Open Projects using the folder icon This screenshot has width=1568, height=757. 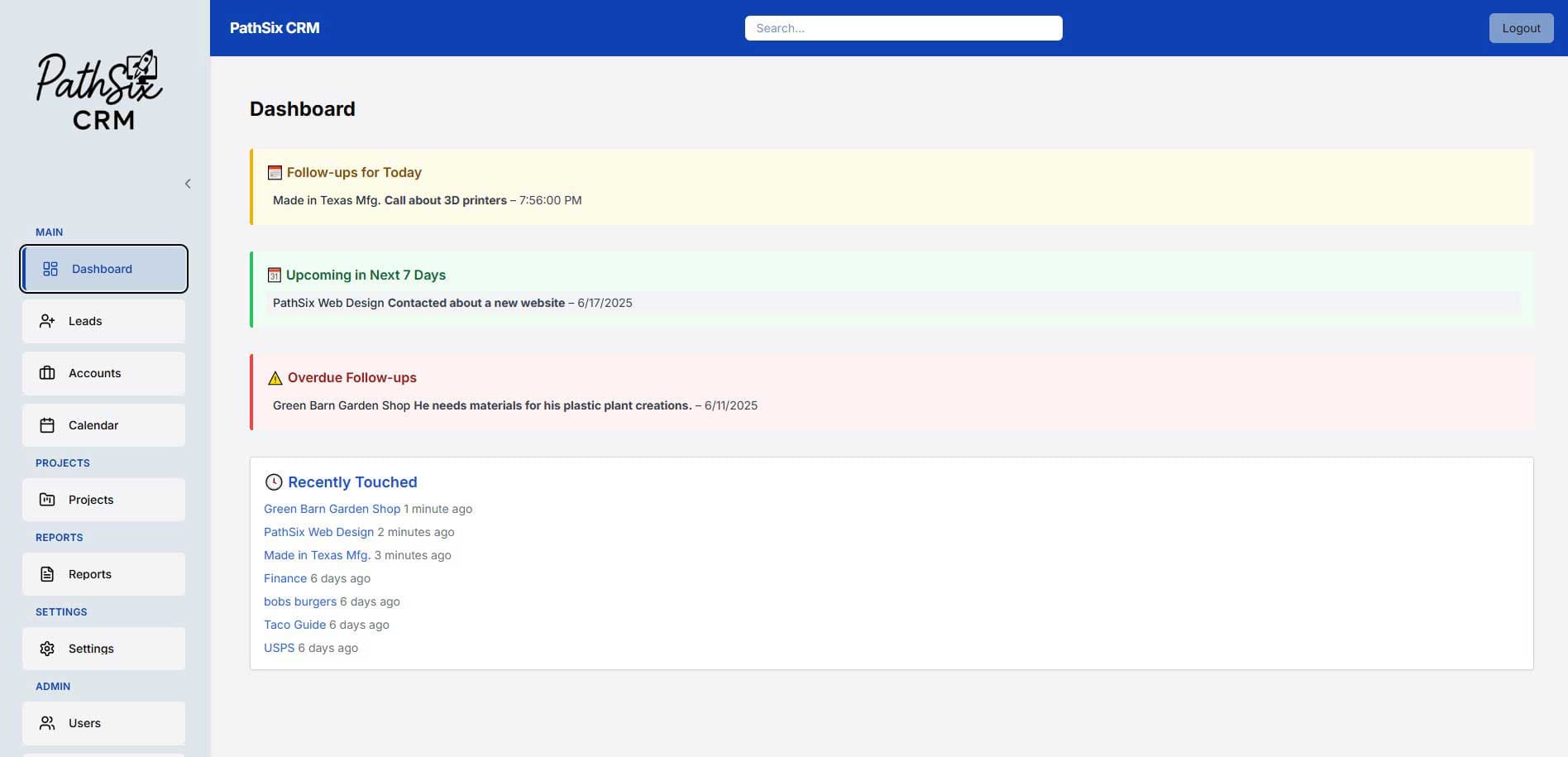(x=47, y=499)
